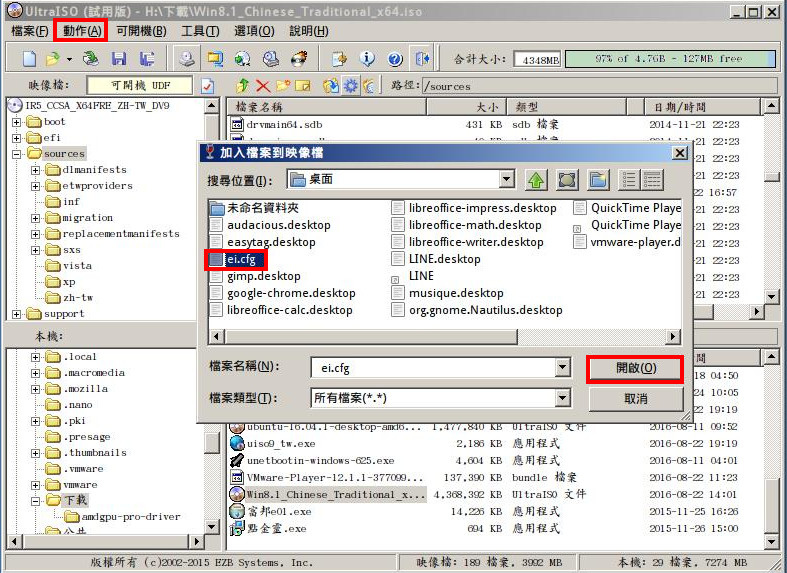Click the Mount to virtual drive icon

point(271,59)
